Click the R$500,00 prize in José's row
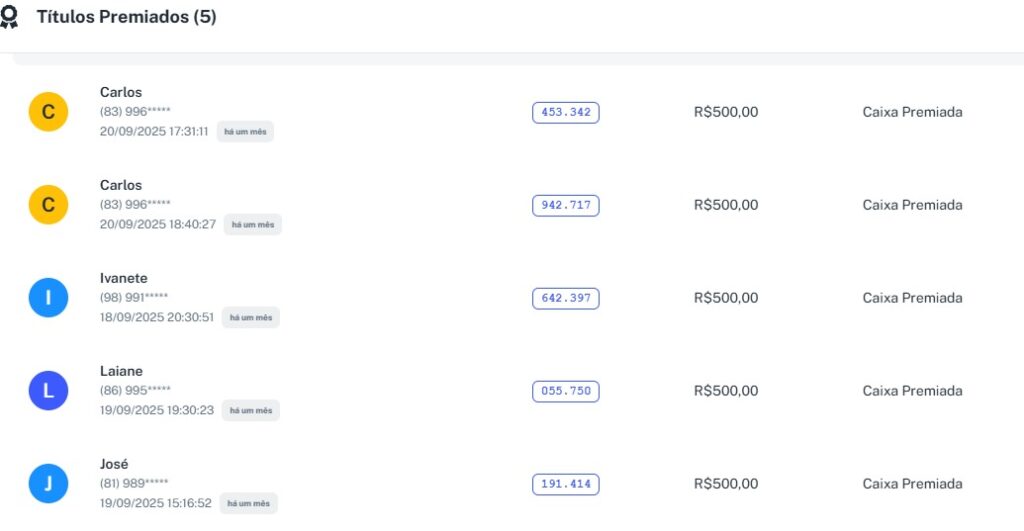The width and height of the screenshot is (1024, 531). point(726,484)
